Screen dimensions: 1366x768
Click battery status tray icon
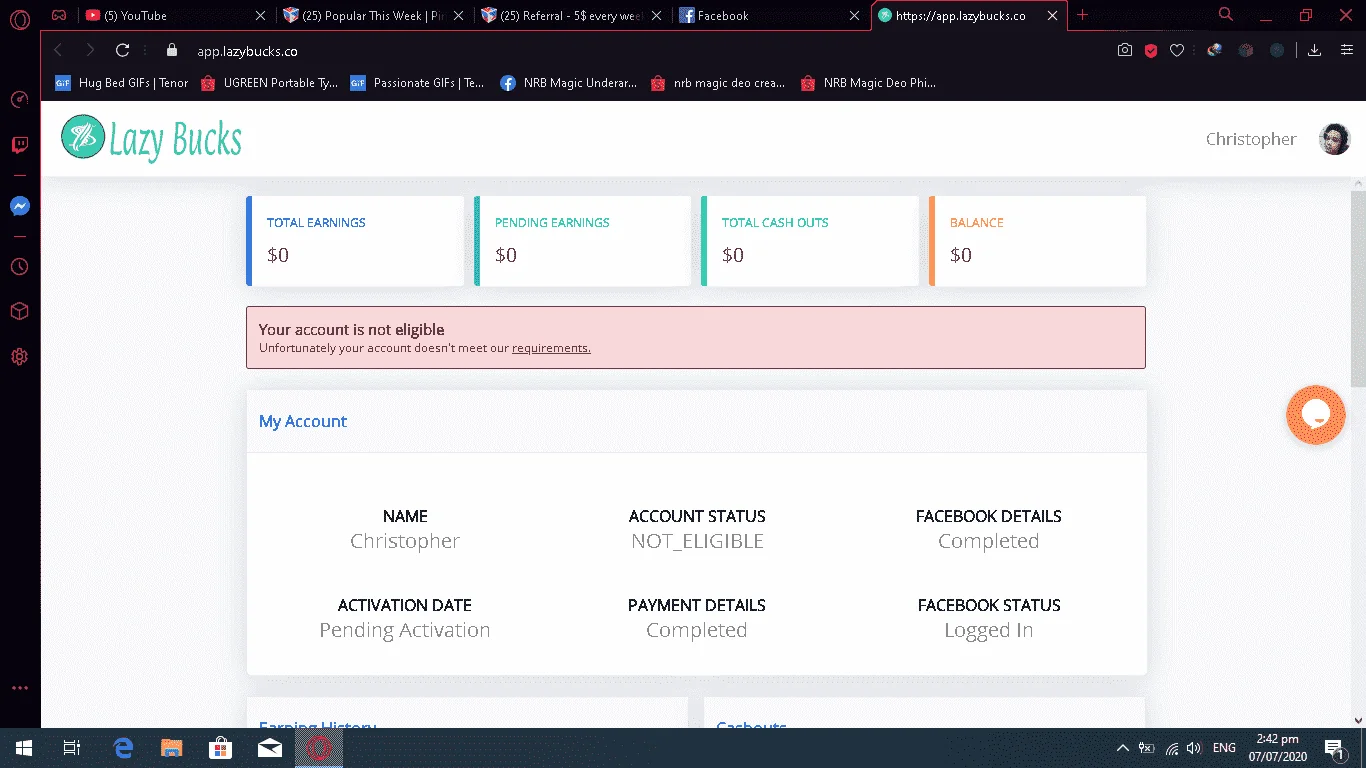coord(1147,748)
